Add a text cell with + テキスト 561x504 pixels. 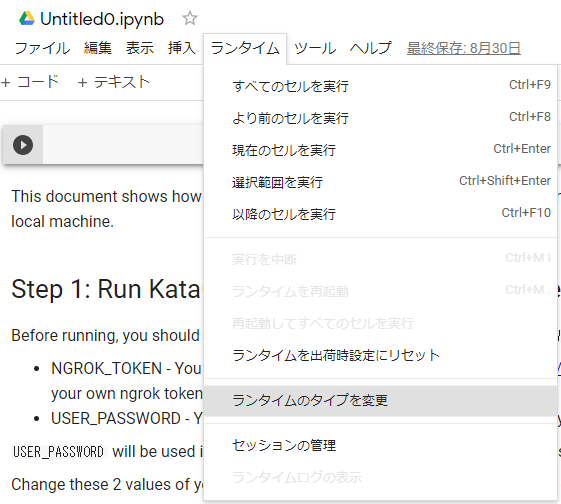point(114,82)
